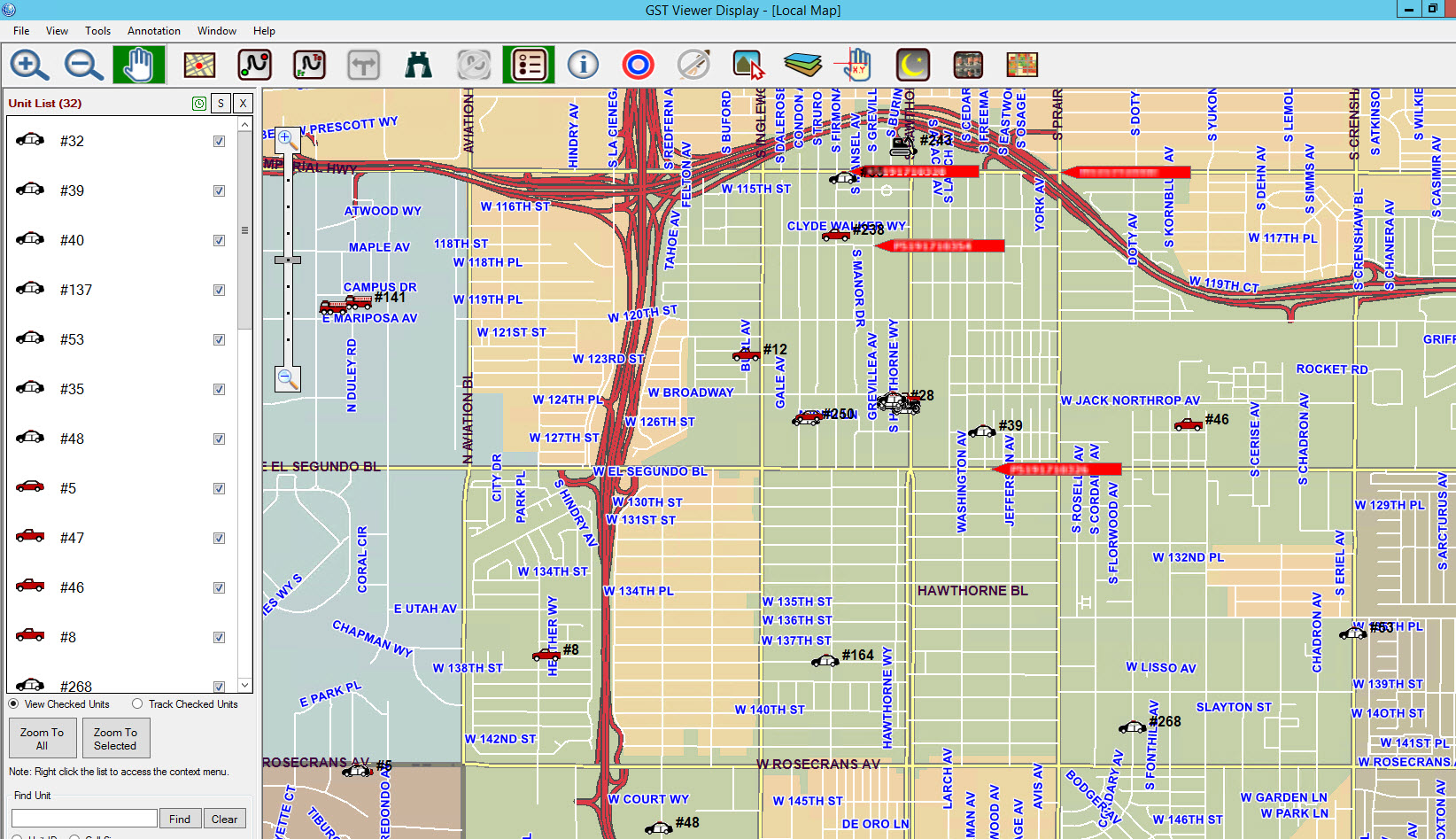Click the map zoom slider handle

288,260
